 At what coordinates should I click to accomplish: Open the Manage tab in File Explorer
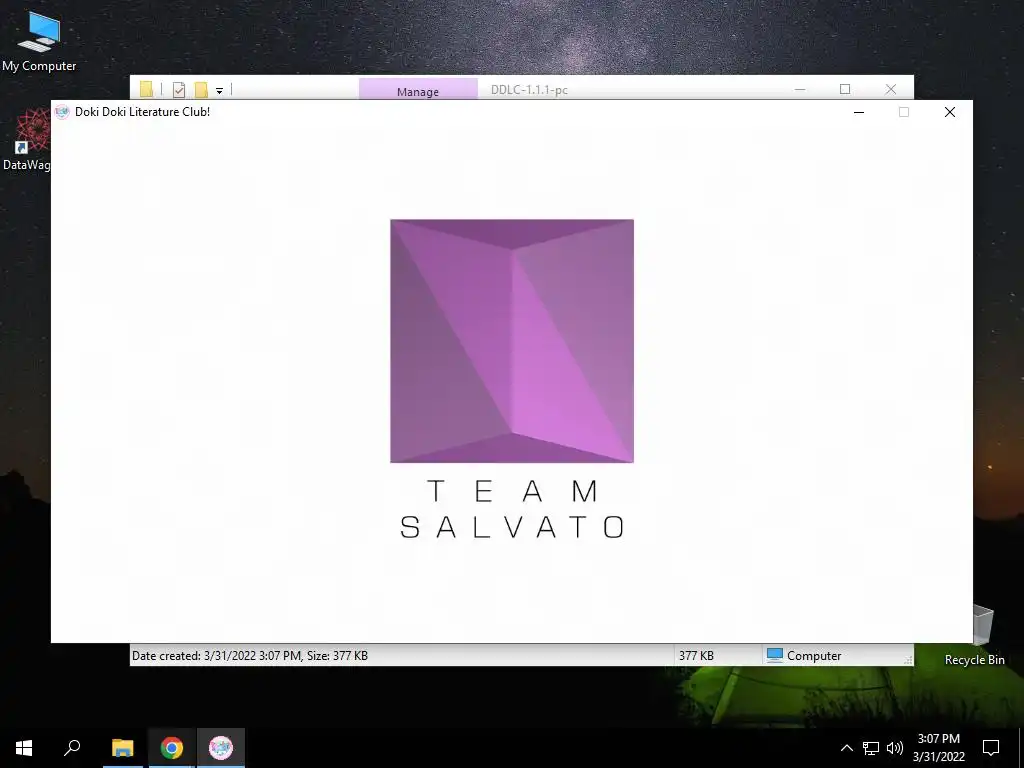(418, 91)
